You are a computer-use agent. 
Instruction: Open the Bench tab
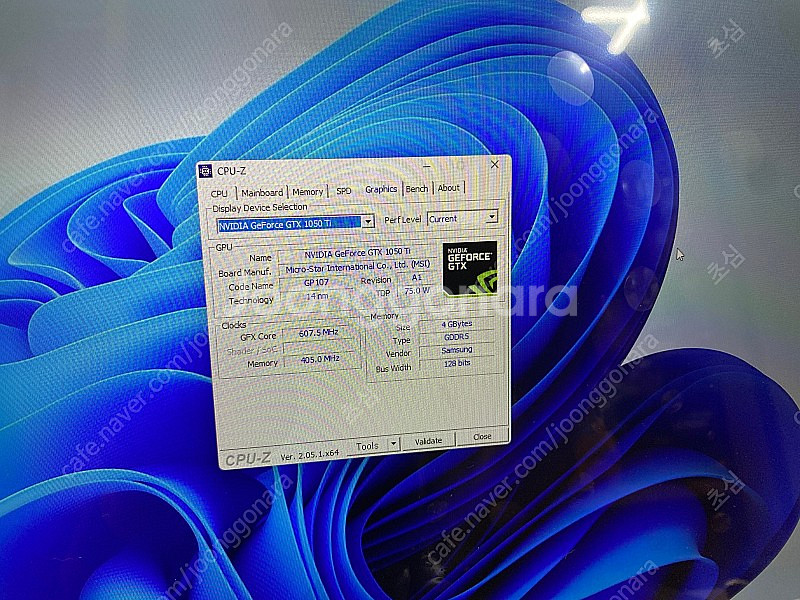tap(417, 189)
